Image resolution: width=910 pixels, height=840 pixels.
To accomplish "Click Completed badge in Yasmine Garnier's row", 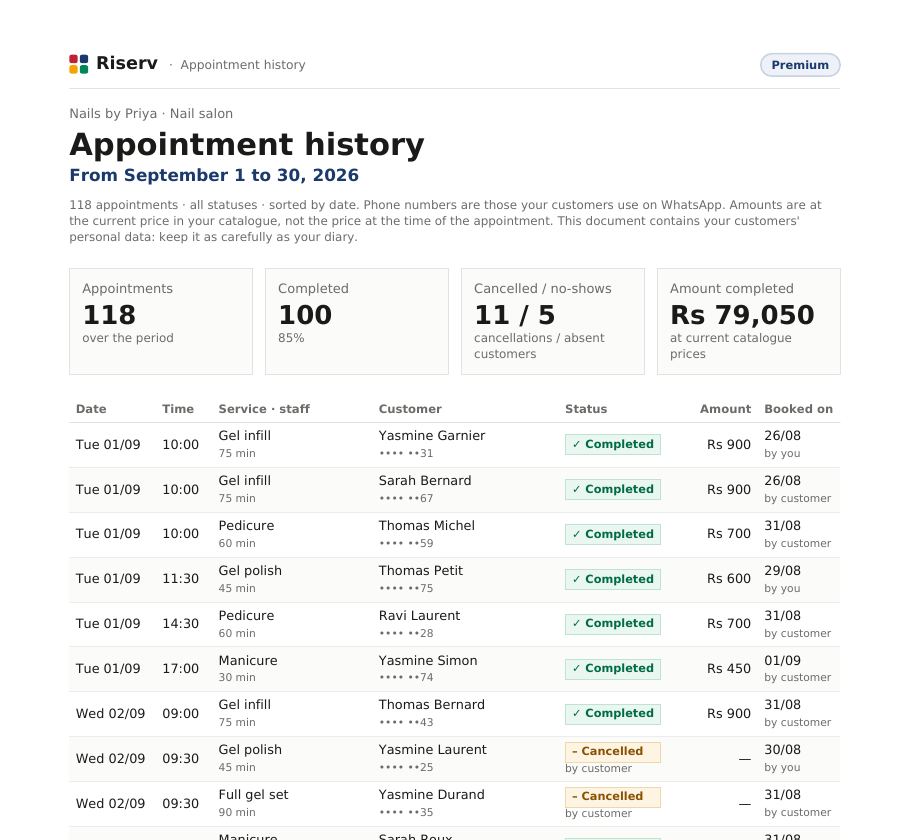I will pyautogui.click(x=613, y=444).
